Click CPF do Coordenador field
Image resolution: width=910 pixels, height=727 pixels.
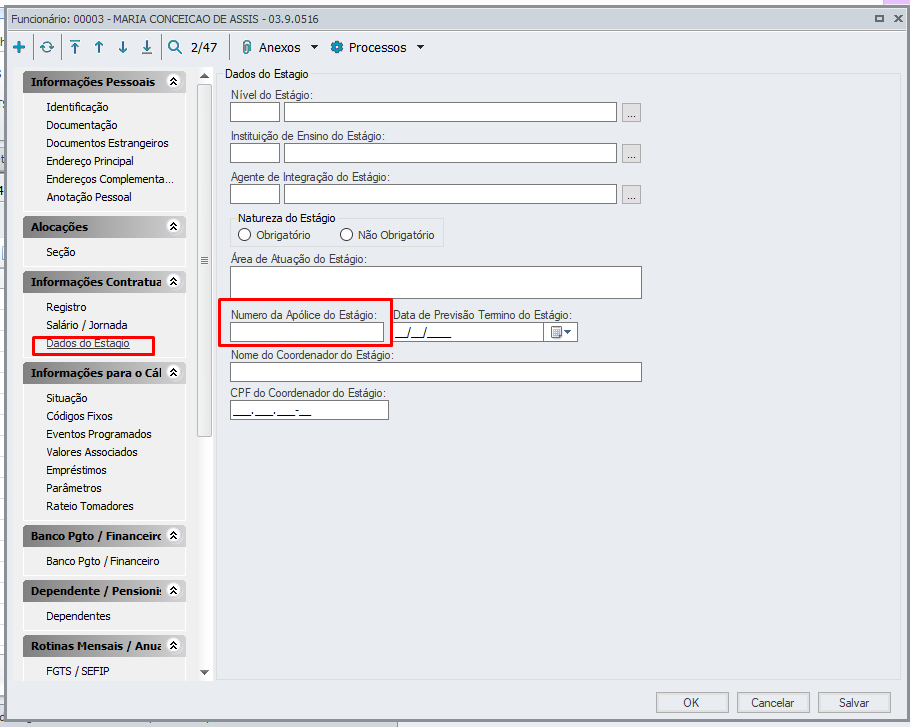[x=309, y=411]
